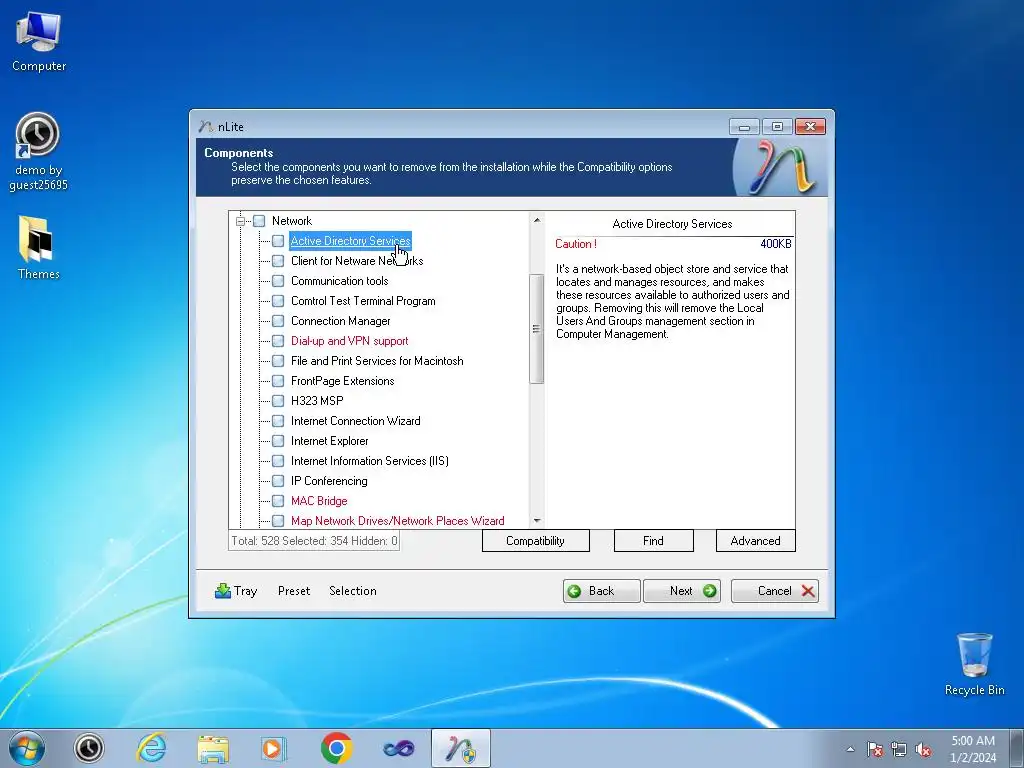The image size is (1024, 768).
Task: Select Internet Explorer component row
Action: pyautogui.click(x=329, y=441)
